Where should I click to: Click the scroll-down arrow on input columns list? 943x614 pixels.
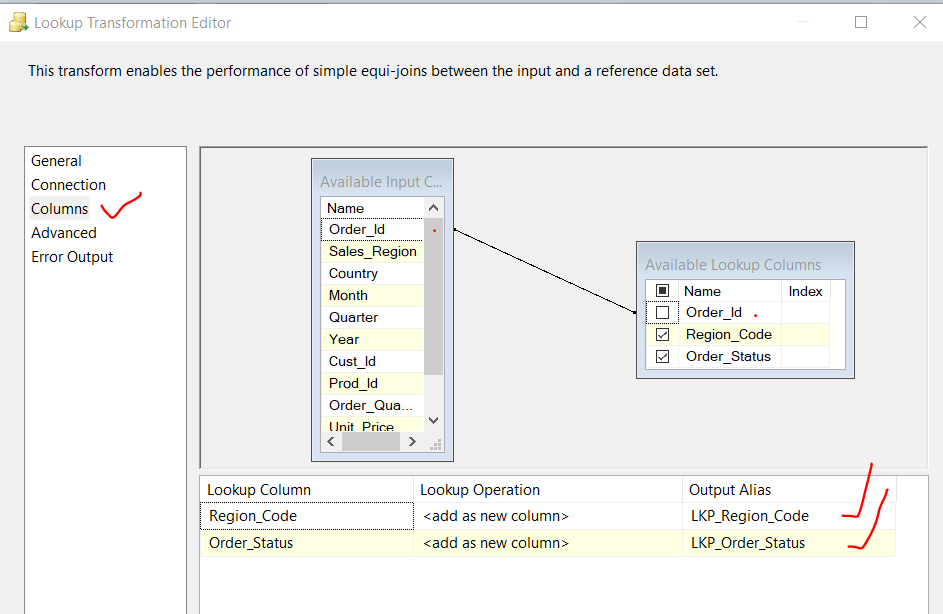coord(431,419)
